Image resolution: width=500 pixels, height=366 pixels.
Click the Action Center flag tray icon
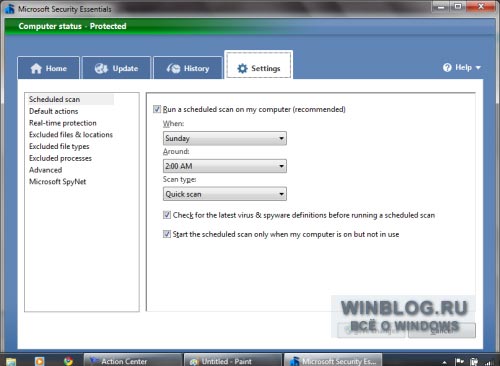(460, 361)
